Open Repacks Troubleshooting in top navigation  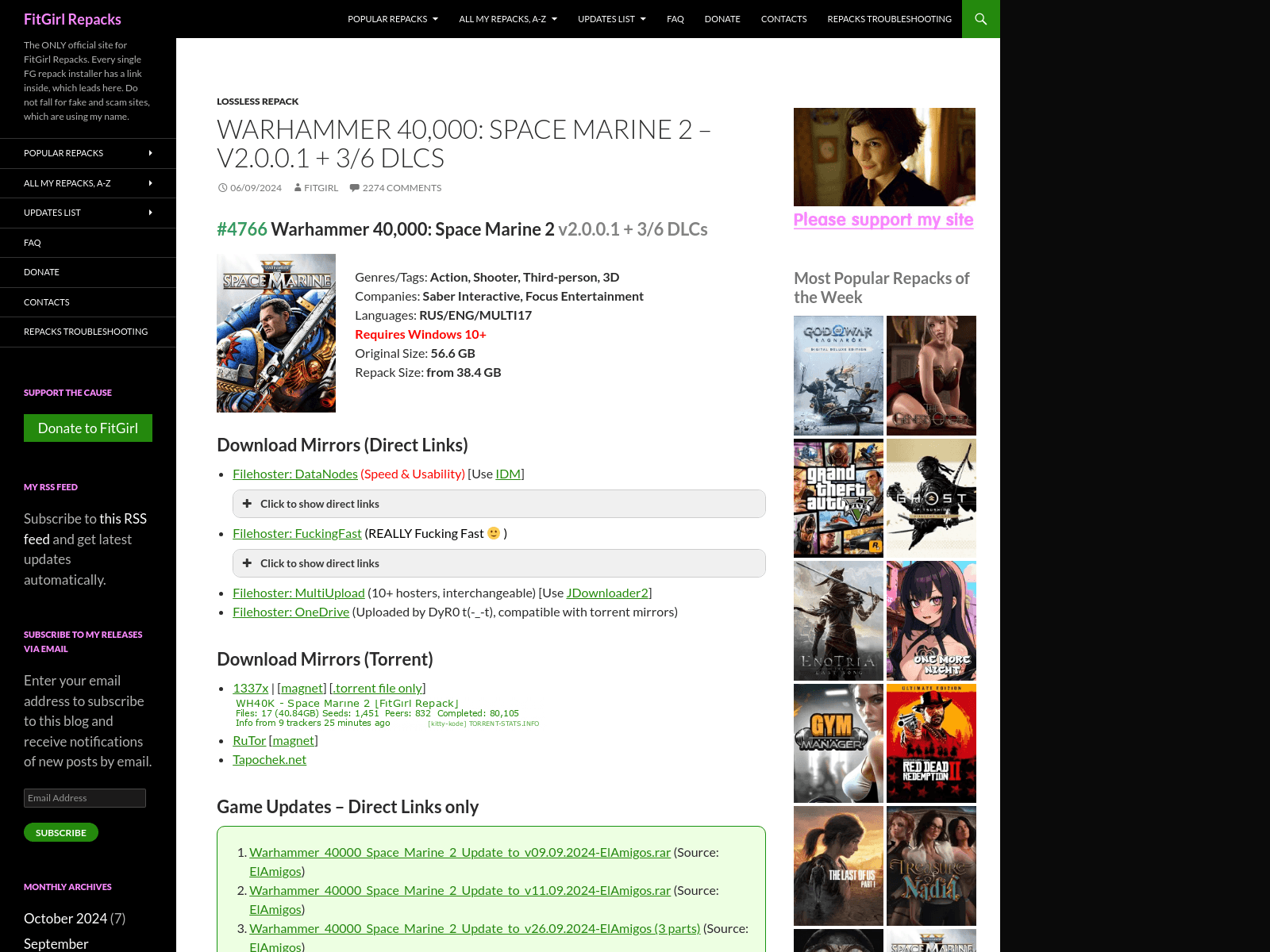coord(889,19)
